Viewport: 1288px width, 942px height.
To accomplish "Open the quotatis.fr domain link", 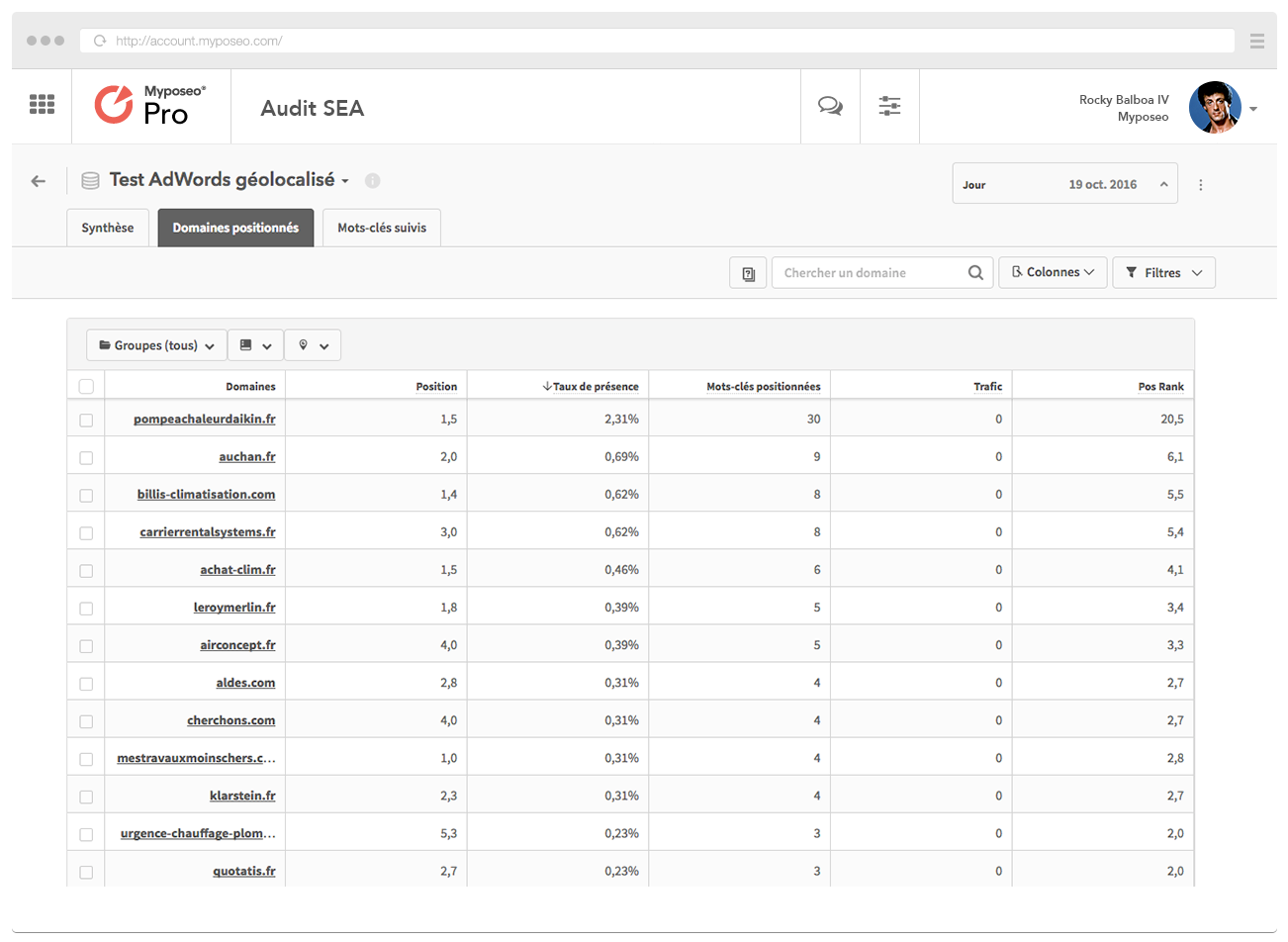I will (x=244, y=871).
